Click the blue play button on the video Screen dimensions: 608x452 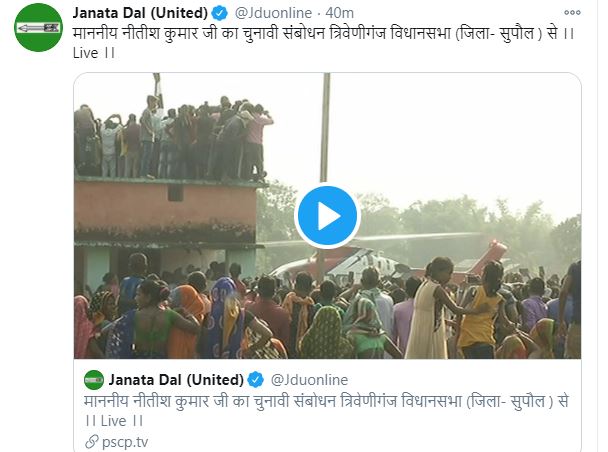point(327,217)
